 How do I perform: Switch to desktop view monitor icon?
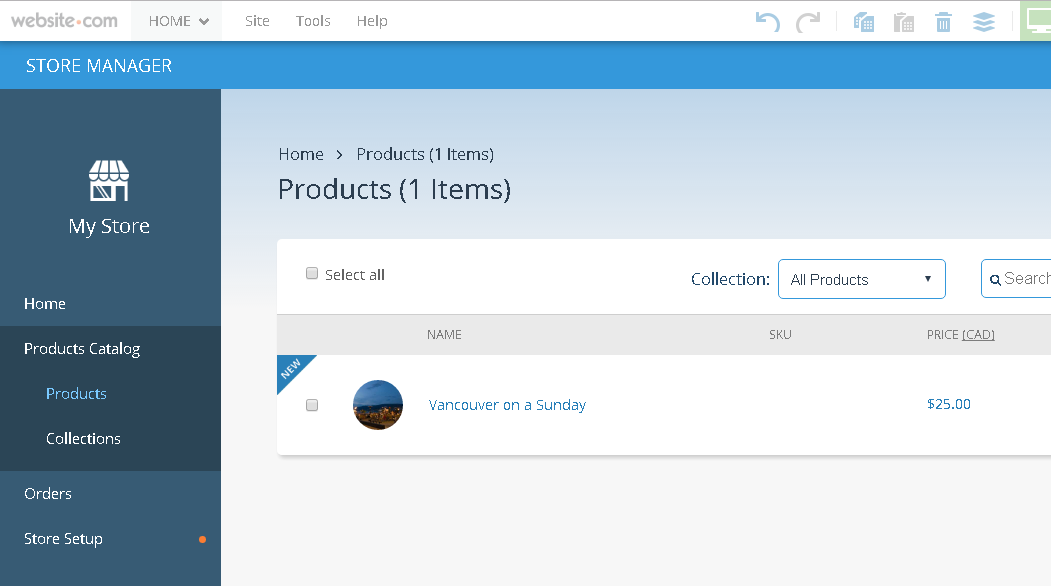tap(1038, 20)
